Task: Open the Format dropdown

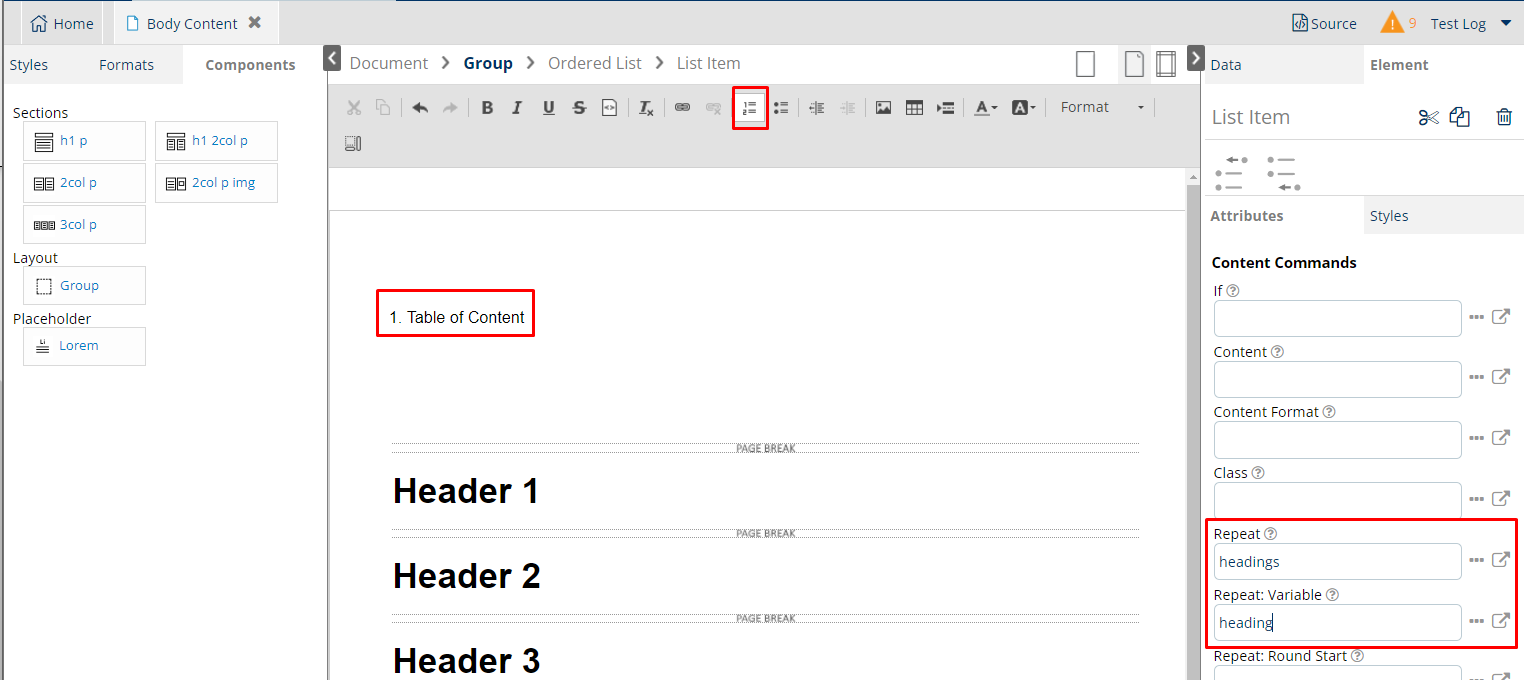Action: point(1102,108)
